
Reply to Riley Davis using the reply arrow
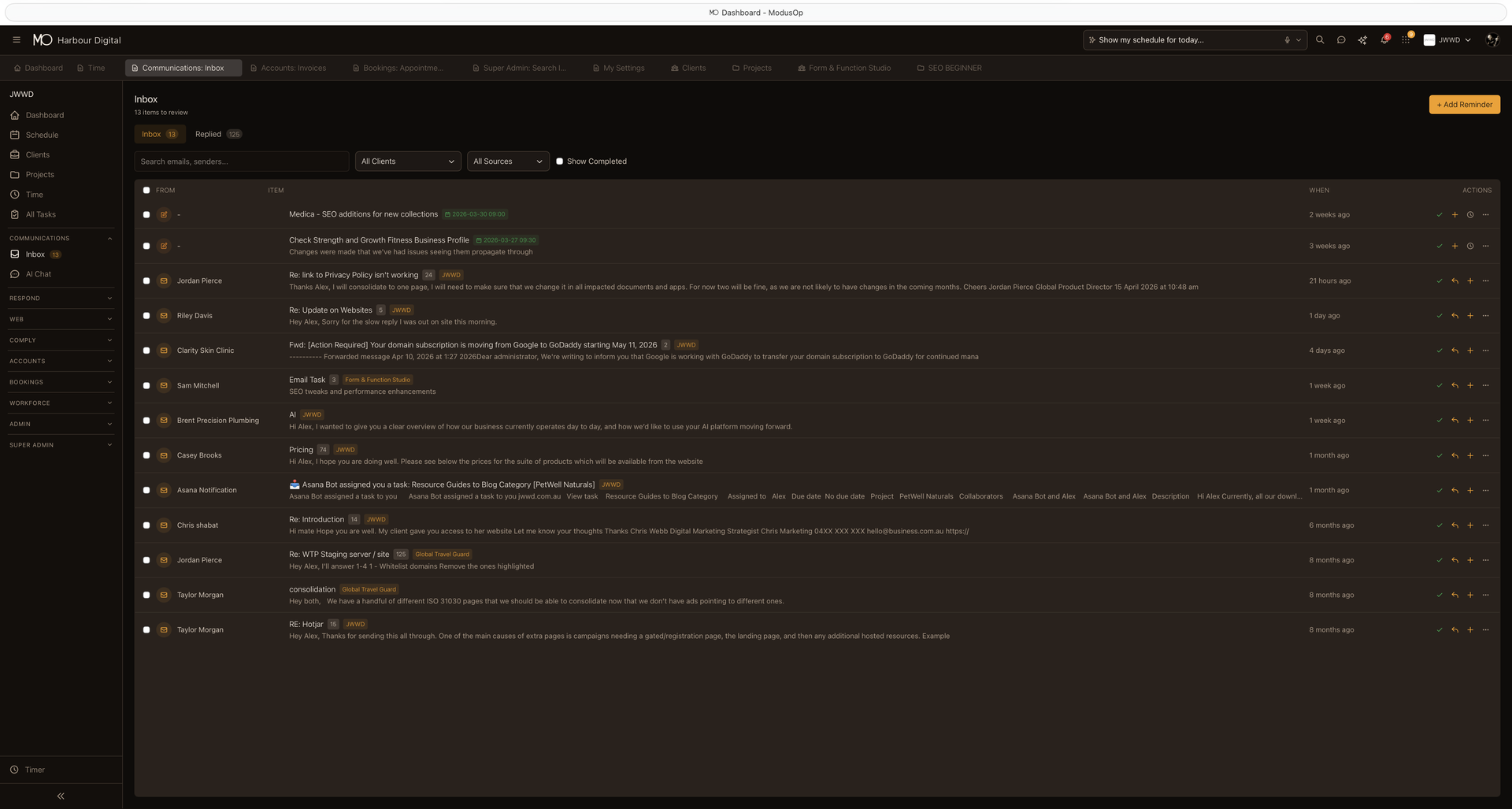[1454, 315]
